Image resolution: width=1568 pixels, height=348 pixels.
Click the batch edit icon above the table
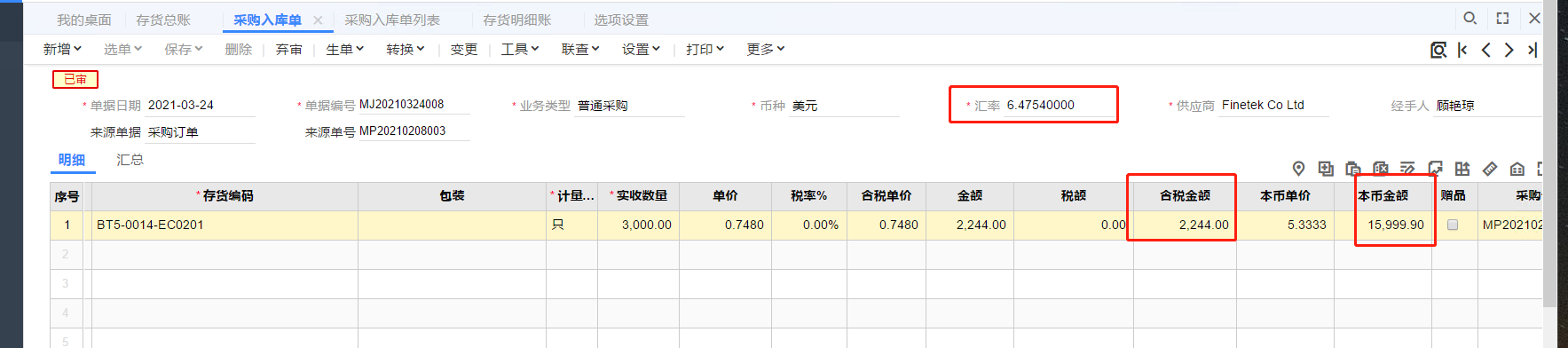point(1407,169)
